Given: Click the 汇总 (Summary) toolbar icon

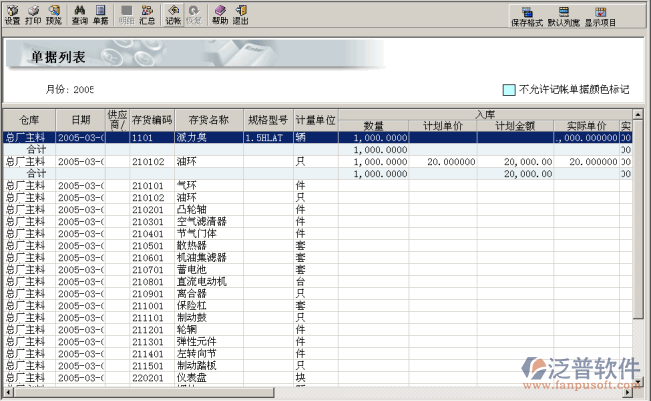Looking at the screenshot, I should point(147,14).
